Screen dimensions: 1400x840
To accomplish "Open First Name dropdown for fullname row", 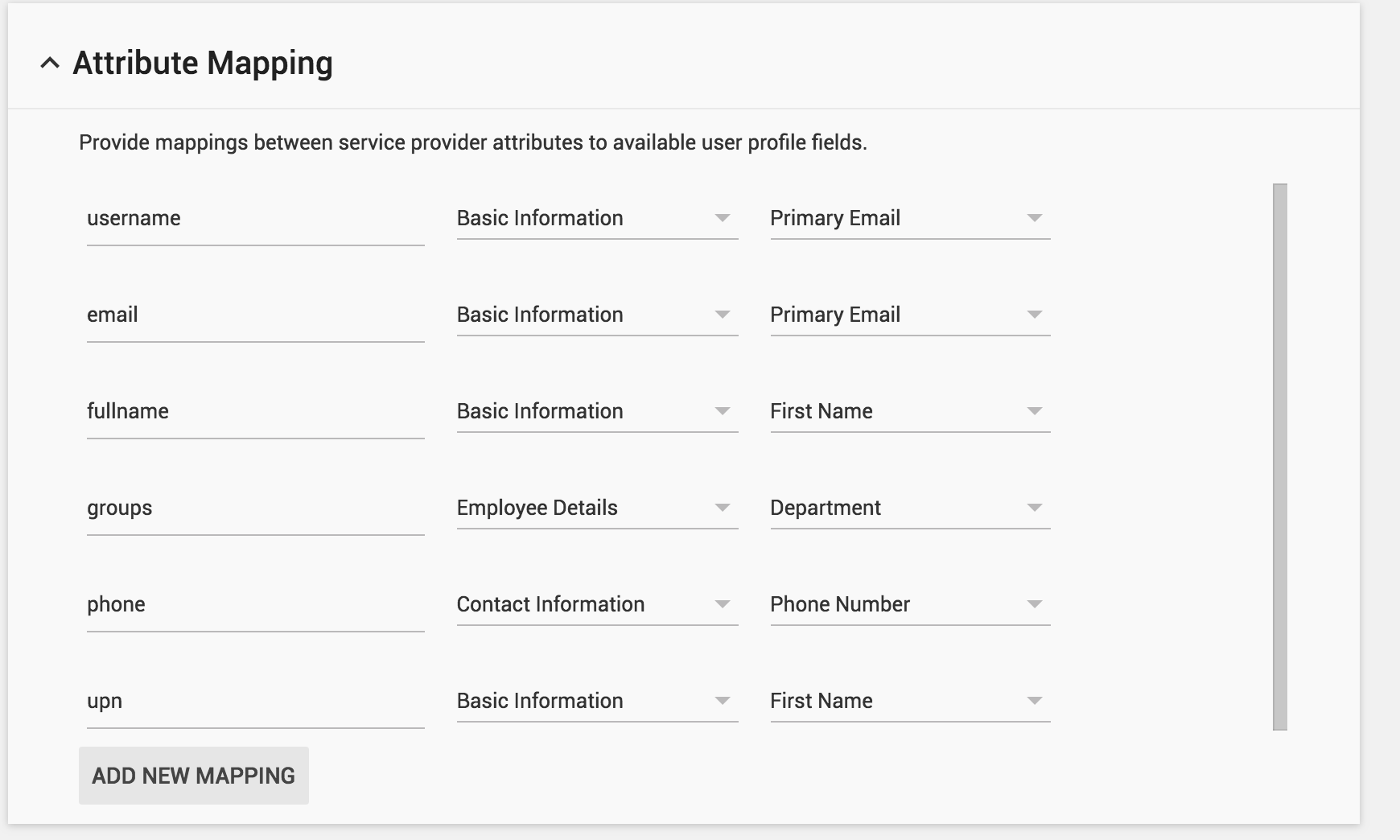I will (x=909, y=411).
